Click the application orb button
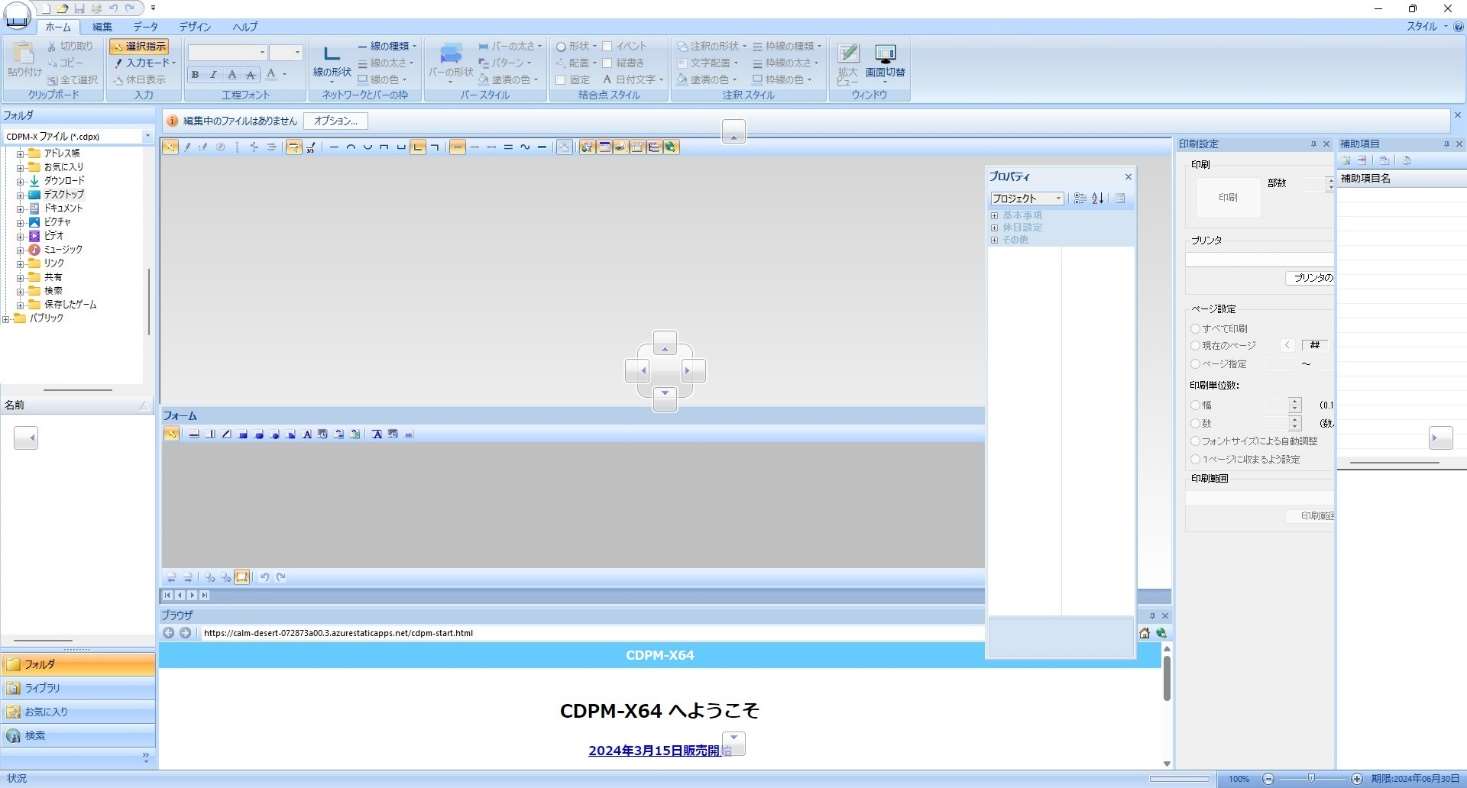This screenshot has width=1467, height=788. [x=17, y=15]
